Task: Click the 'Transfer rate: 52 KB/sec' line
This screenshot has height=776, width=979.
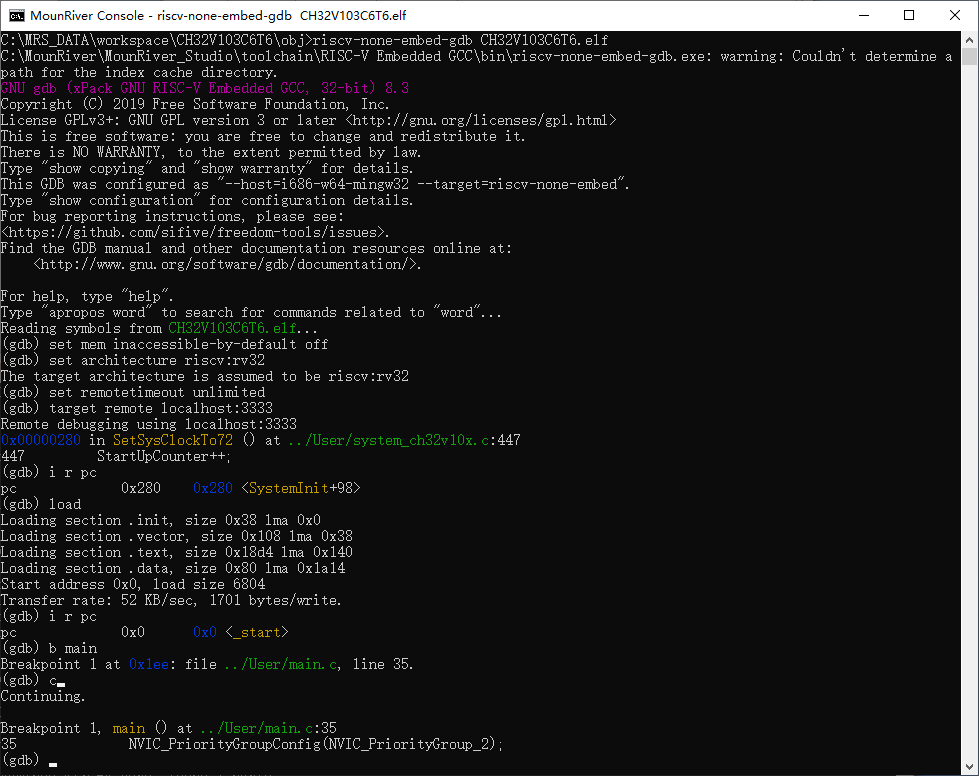Action: (x=171, y=601)
